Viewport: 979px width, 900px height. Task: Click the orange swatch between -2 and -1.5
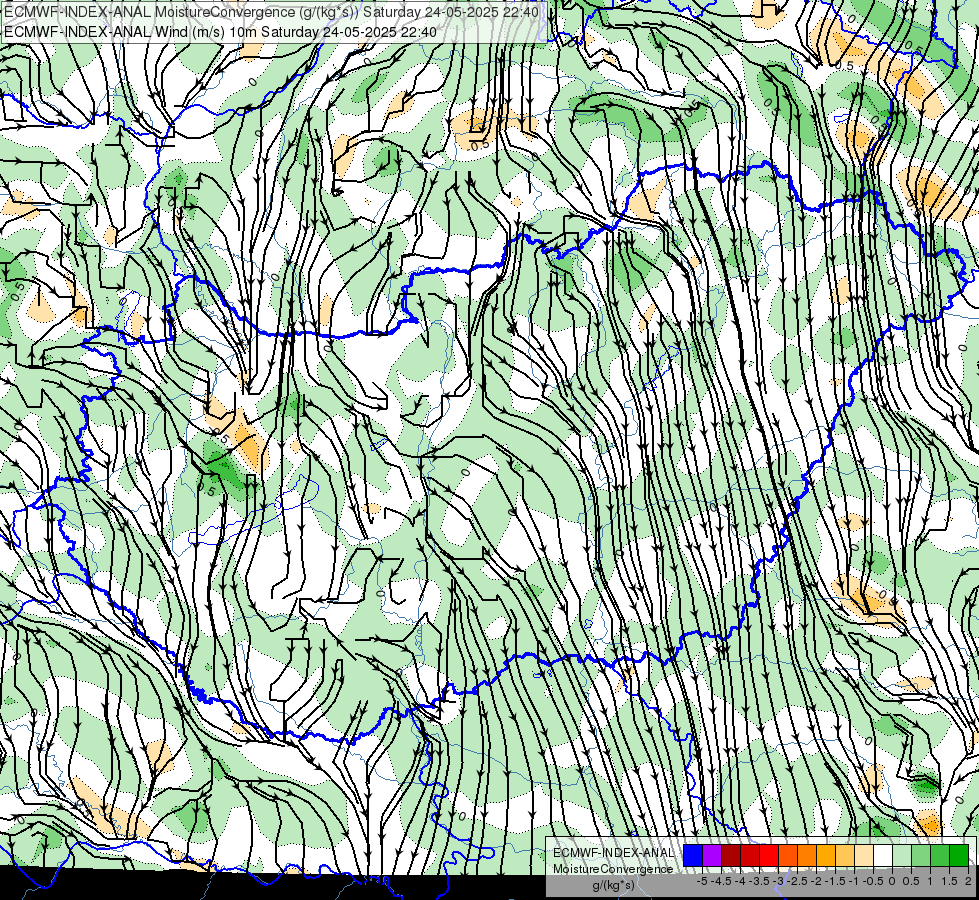(807, 856)
